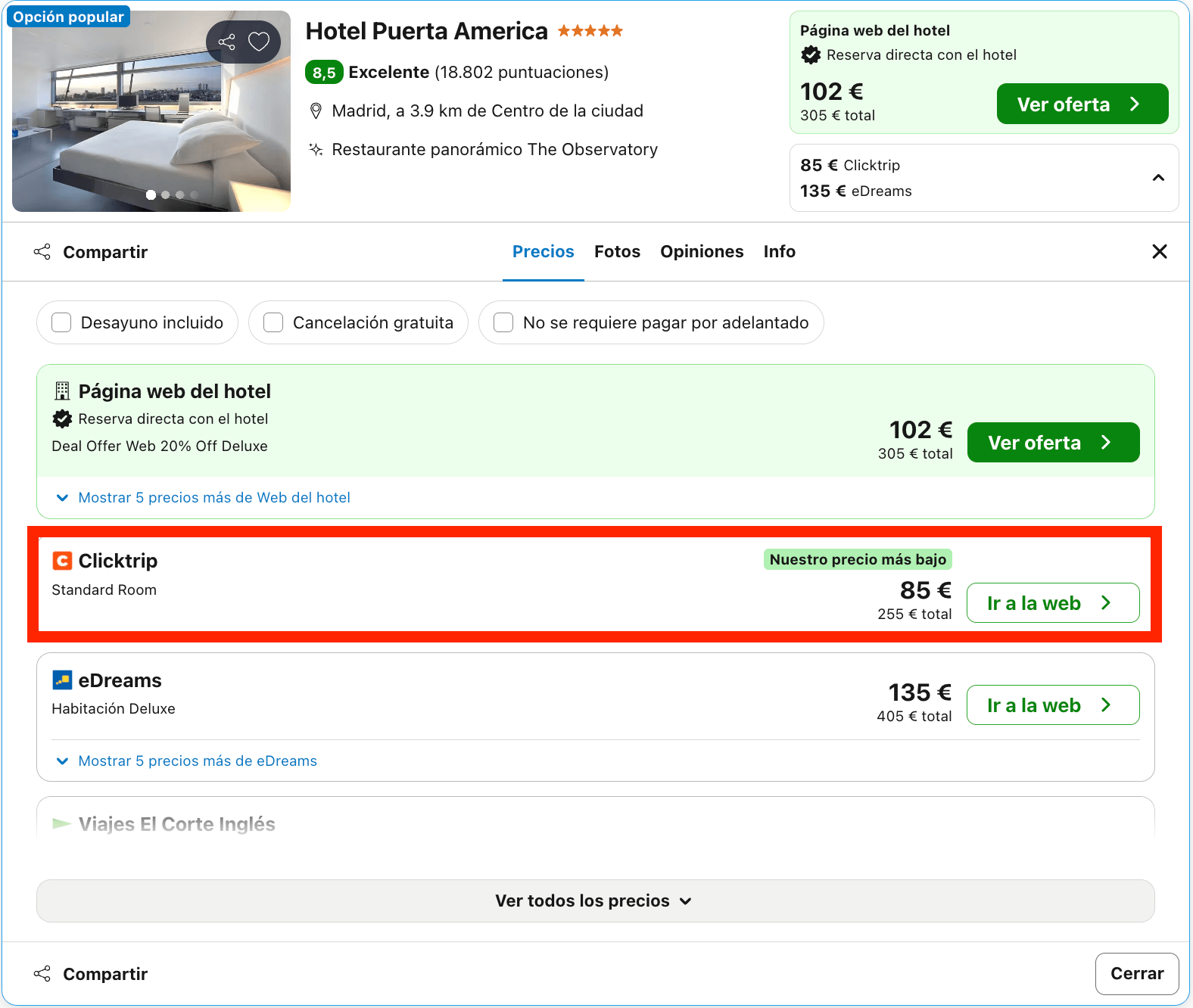Viewport: 1193px width, 1008px height.
Task: Switch to the Fotos tab
Action: pos(617,251)
